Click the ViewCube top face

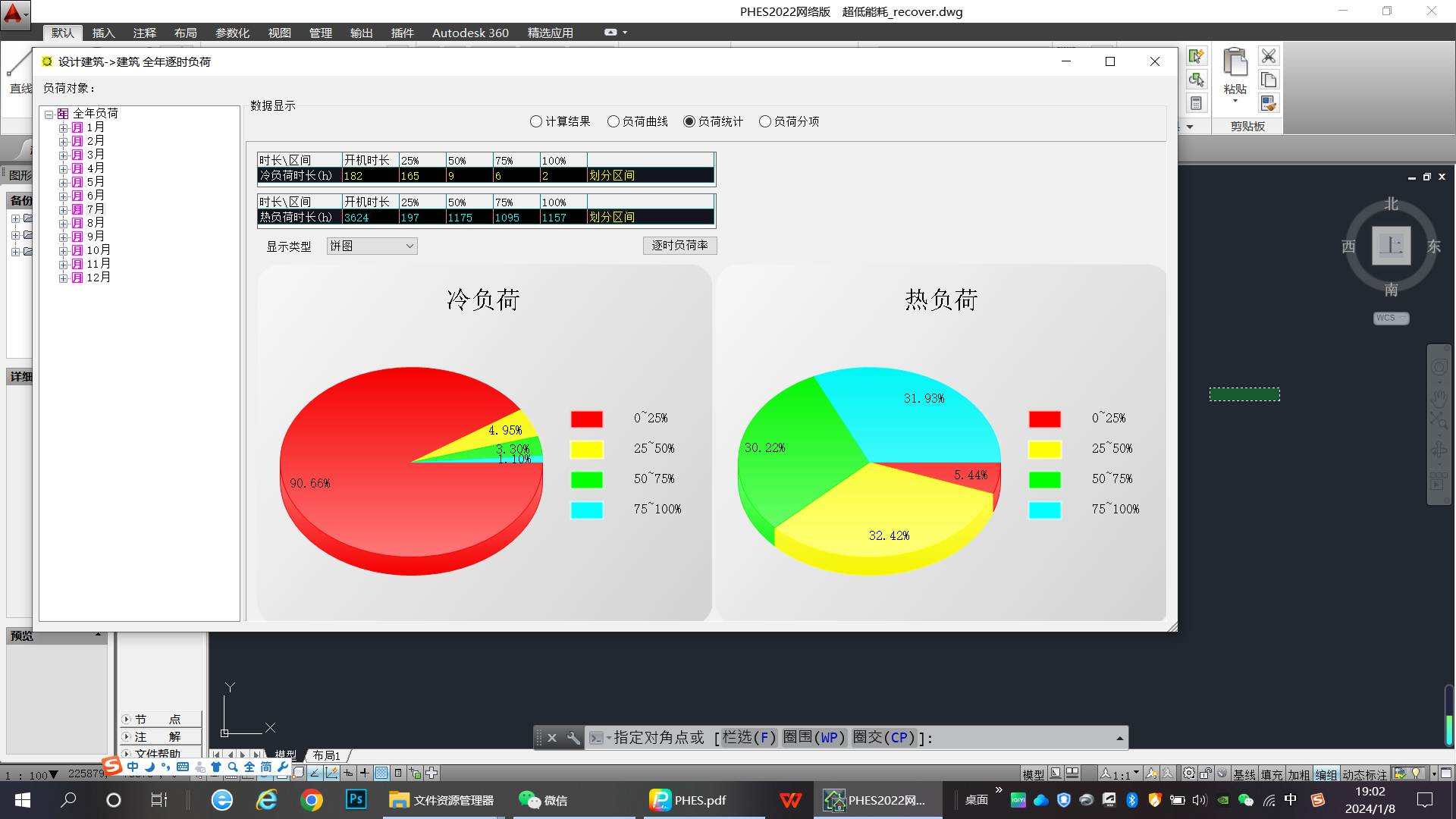1391,246
